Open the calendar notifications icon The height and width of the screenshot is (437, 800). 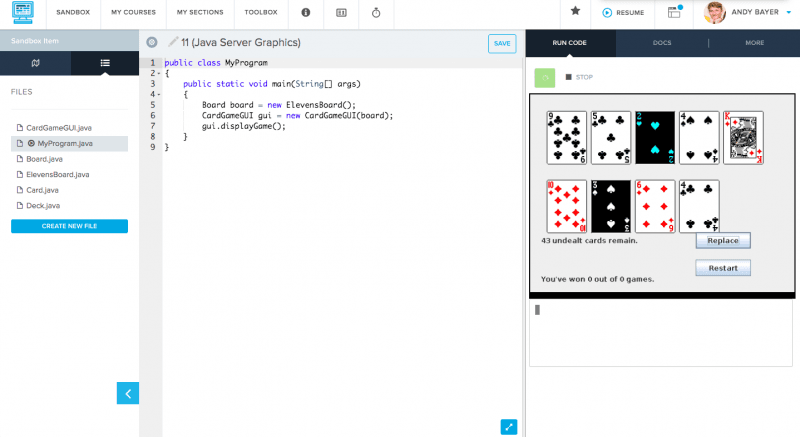coord(674,13)
